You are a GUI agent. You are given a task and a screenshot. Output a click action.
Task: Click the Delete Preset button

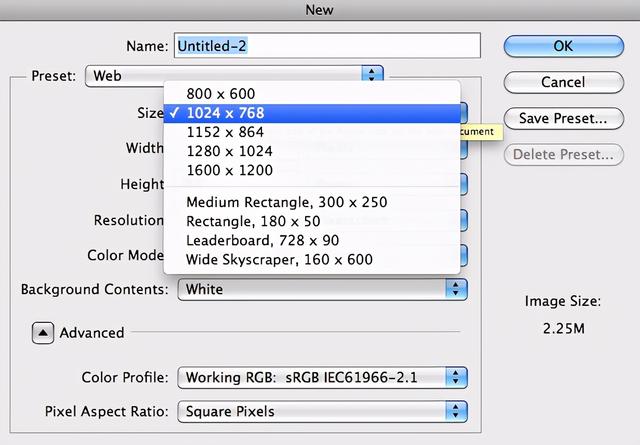(563, 155)
